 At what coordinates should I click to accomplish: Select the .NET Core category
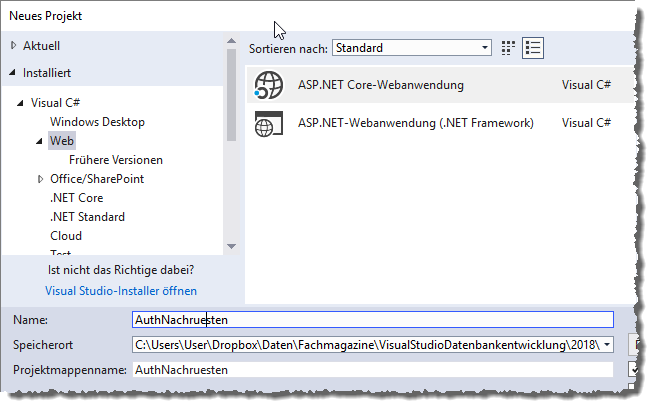[x=76, y=198]
